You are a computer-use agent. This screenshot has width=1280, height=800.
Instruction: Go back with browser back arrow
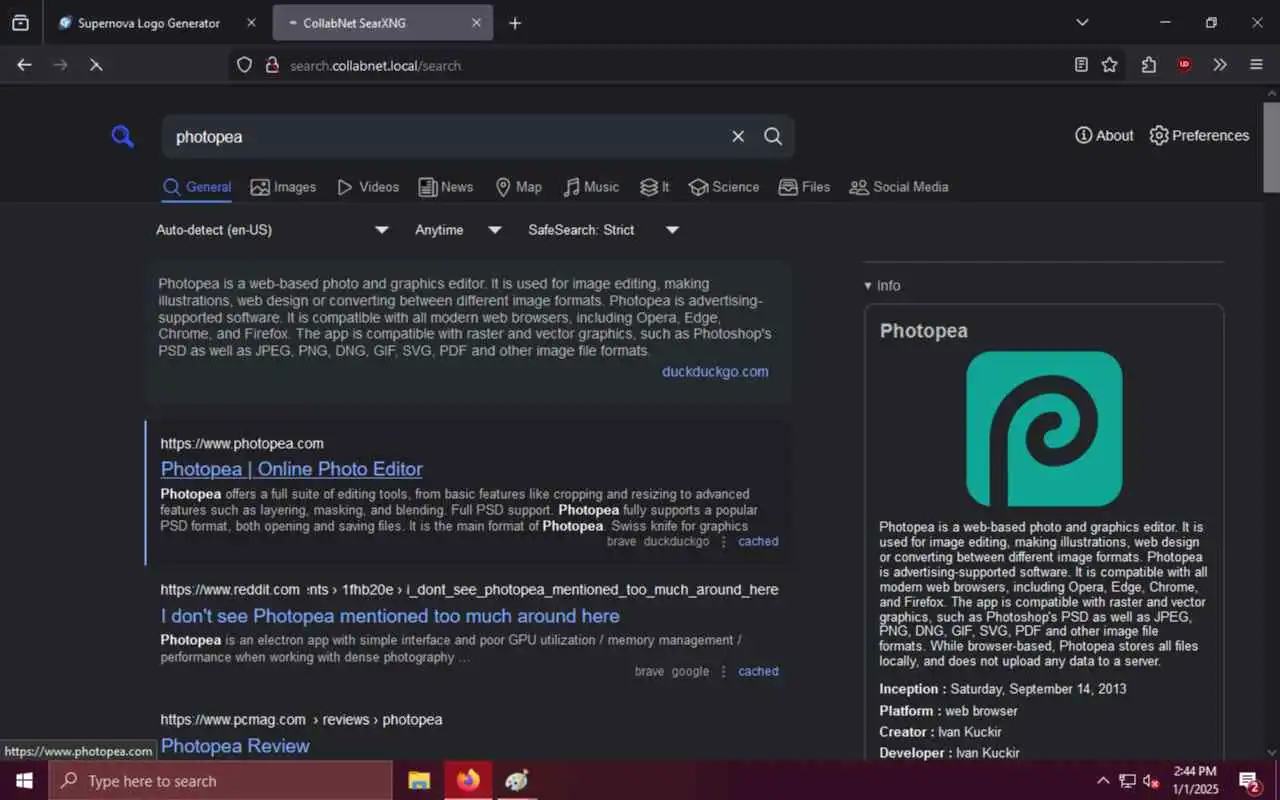[x=25, y=65]
